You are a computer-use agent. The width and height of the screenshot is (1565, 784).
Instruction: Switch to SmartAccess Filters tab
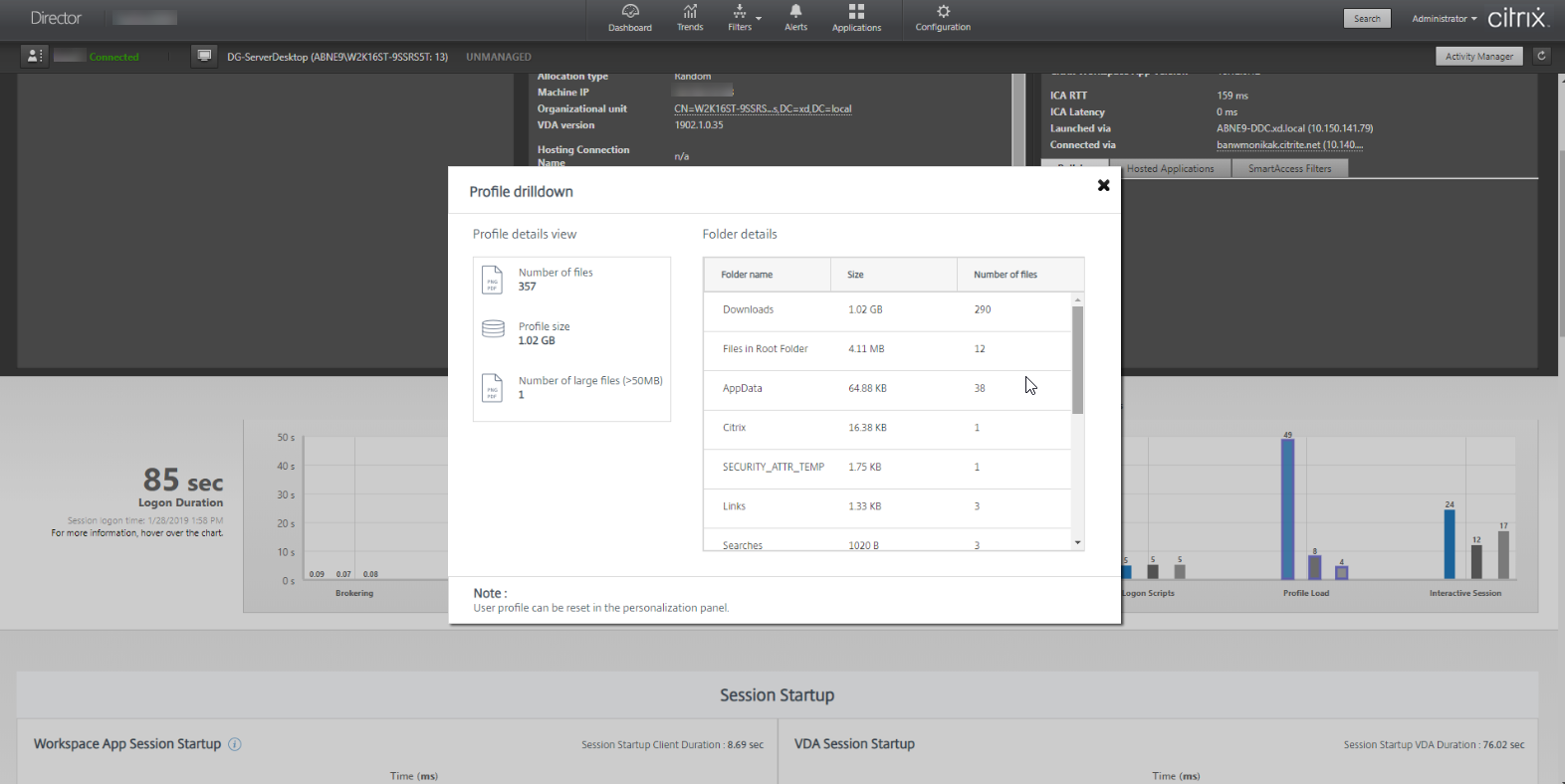1289,169
